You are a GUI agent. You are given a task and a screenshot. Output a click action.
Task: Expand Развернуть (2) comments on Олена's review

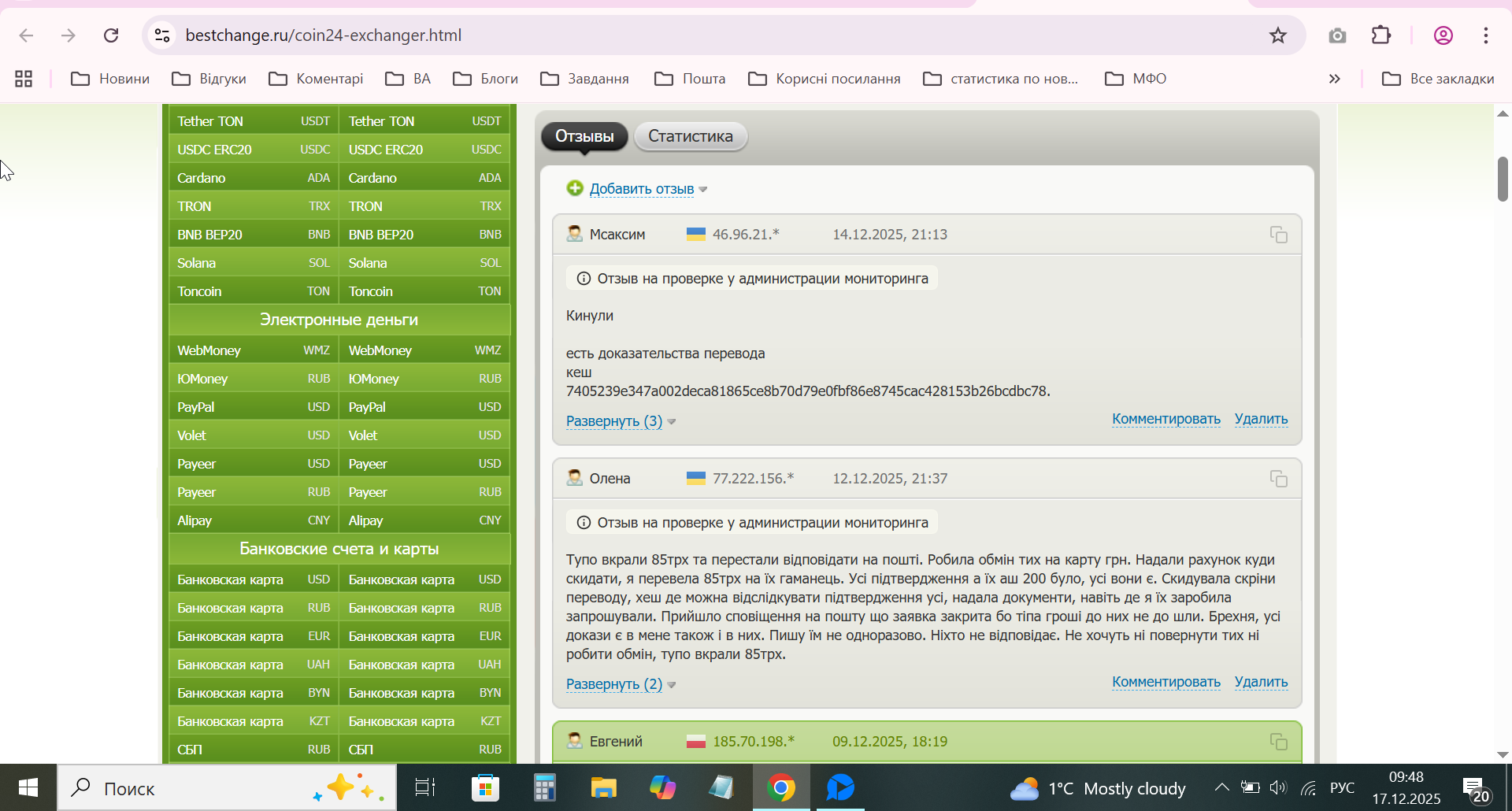click(614, 684)
